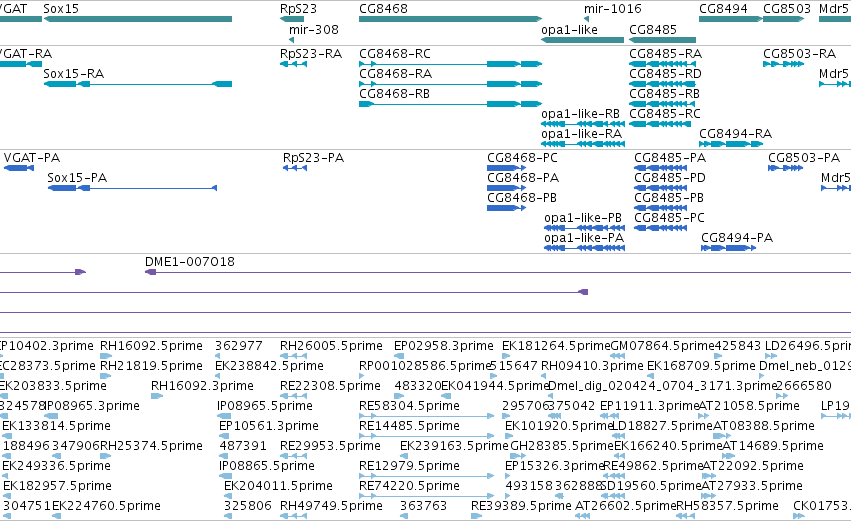The height and width of the screenshot is (521, 851).
Task: Open the EK224760.5prime EST label
Action: (x=106, y=506)
